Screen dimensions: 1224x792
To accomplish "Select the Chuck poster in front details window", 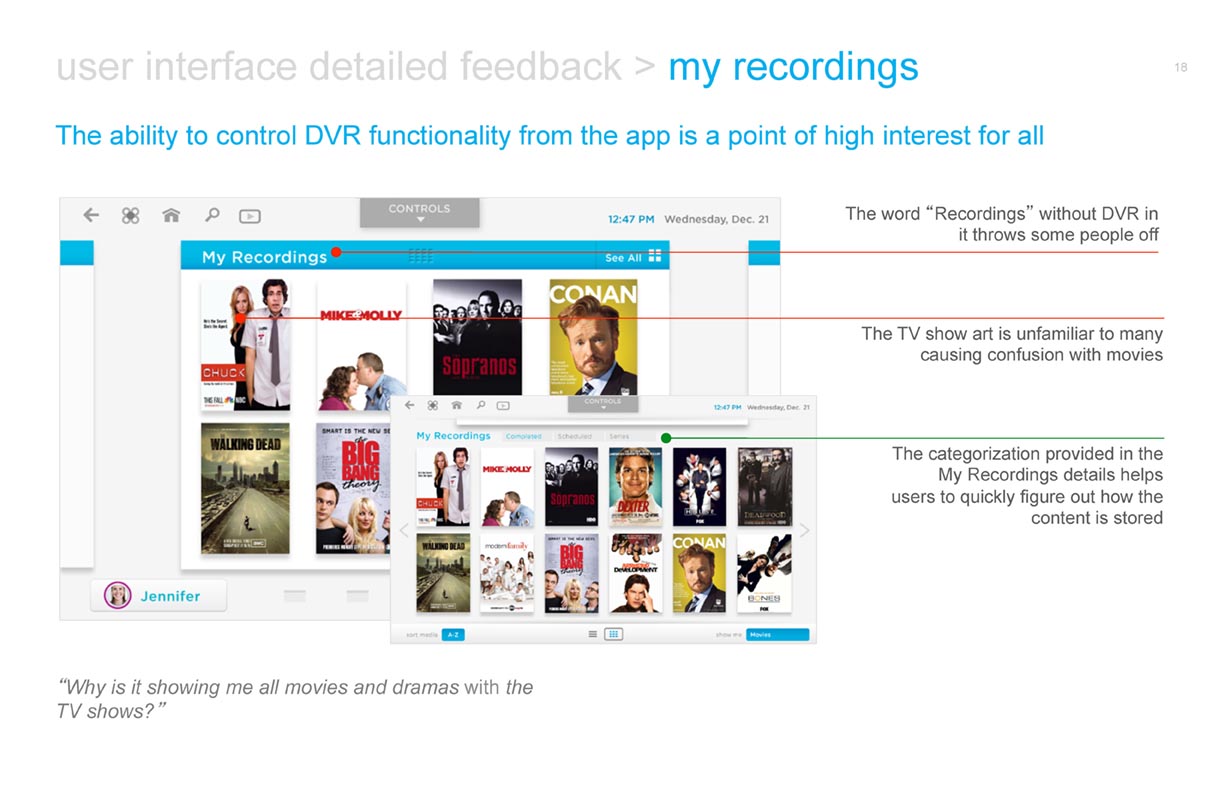I will pos(443,487).
